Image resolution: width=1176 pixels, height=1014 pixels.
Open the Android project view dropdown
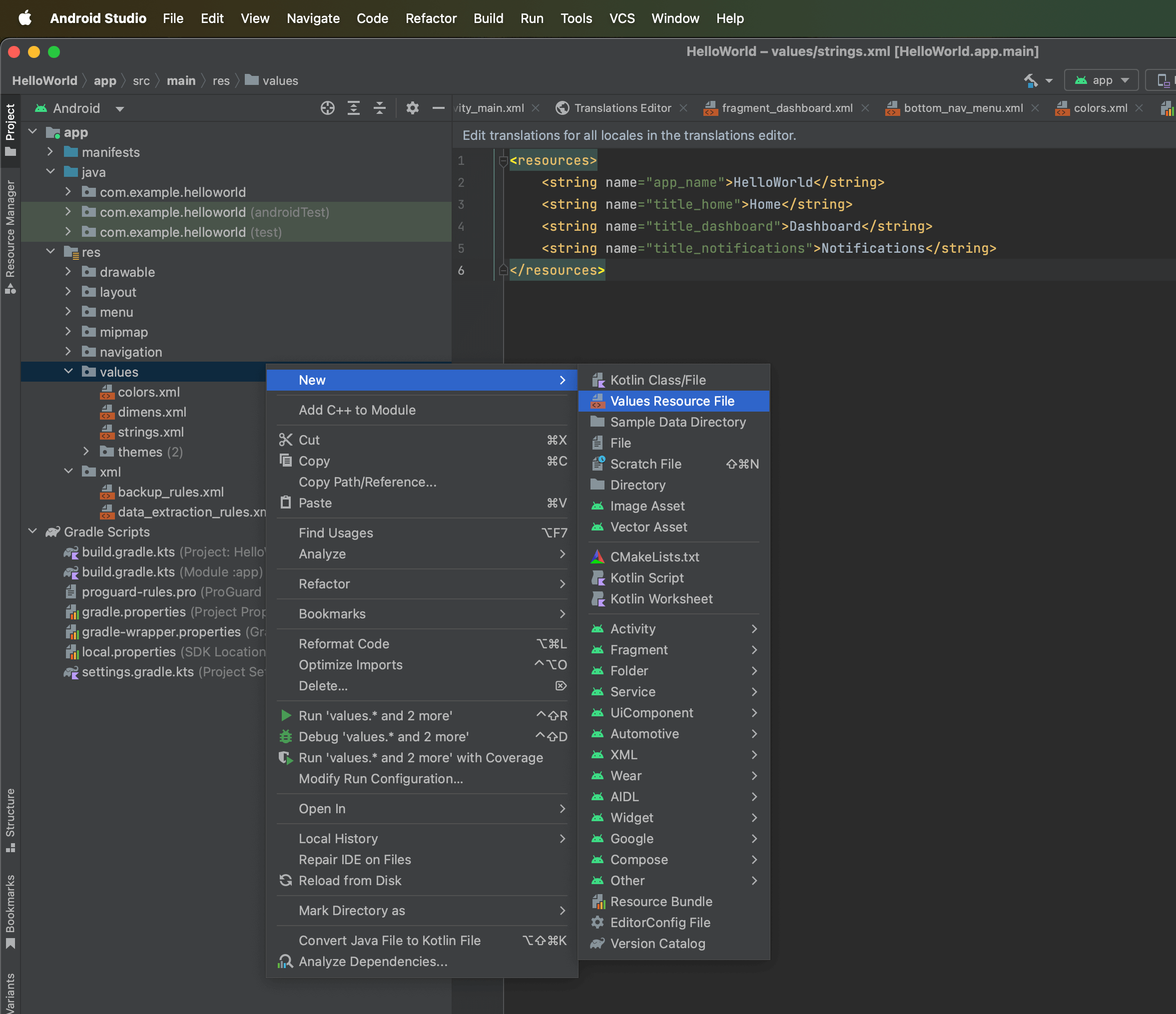[x=79, y=108]
